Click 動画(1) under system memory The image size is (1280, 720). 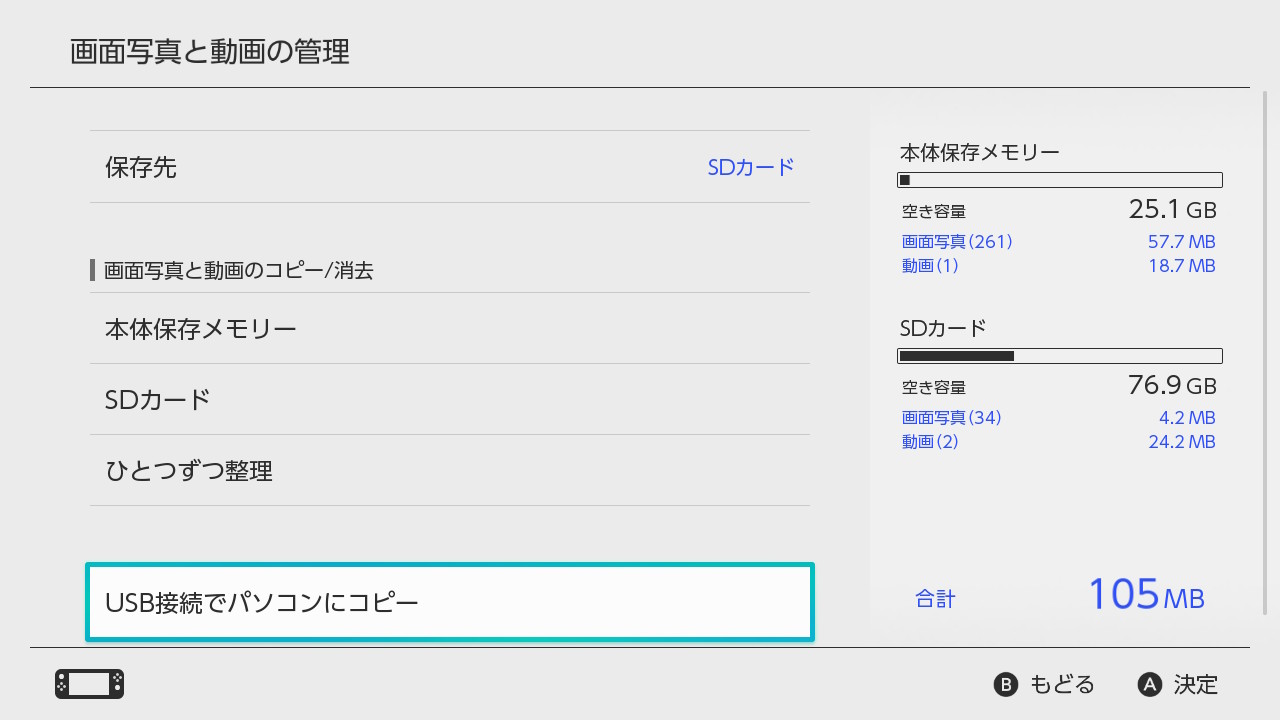[930, 265]
